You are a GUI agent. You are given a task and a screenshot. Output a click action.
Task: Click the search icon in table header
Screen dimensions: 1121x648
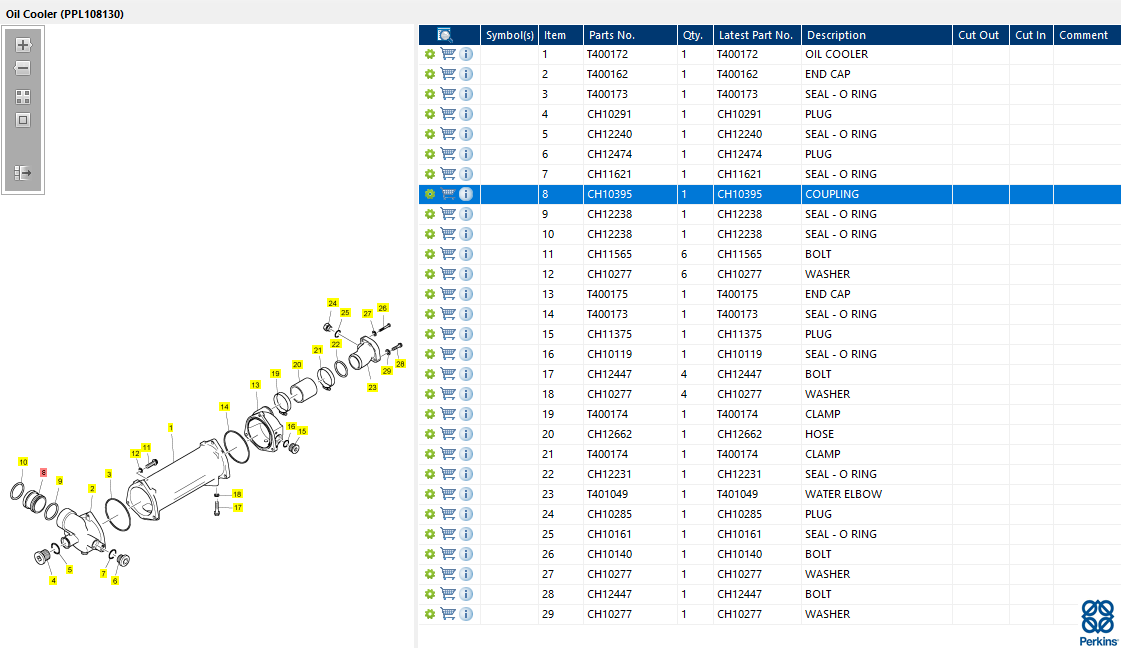click(x=445, y=35)
